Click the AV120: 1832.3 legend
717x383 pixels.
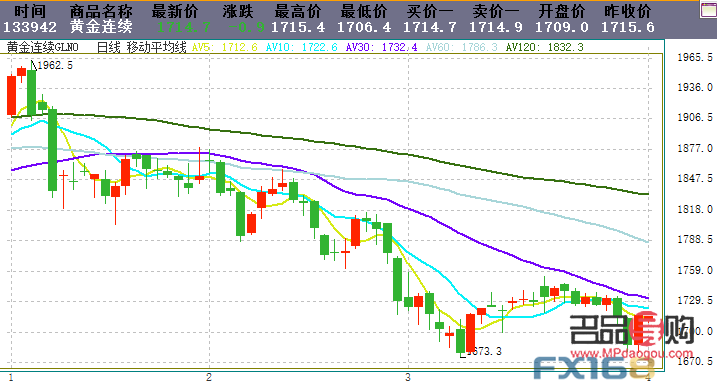click(544, 47)
